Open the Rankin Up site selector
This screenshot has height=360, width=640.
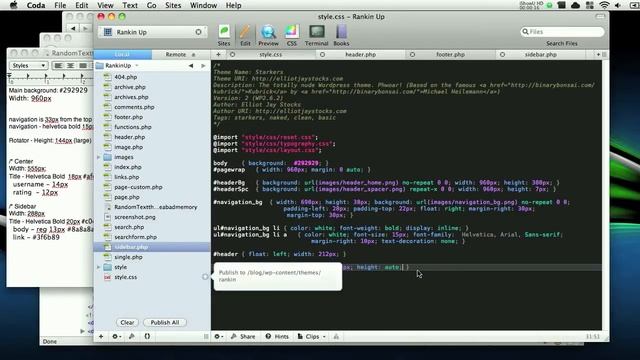tap(152, 32)
